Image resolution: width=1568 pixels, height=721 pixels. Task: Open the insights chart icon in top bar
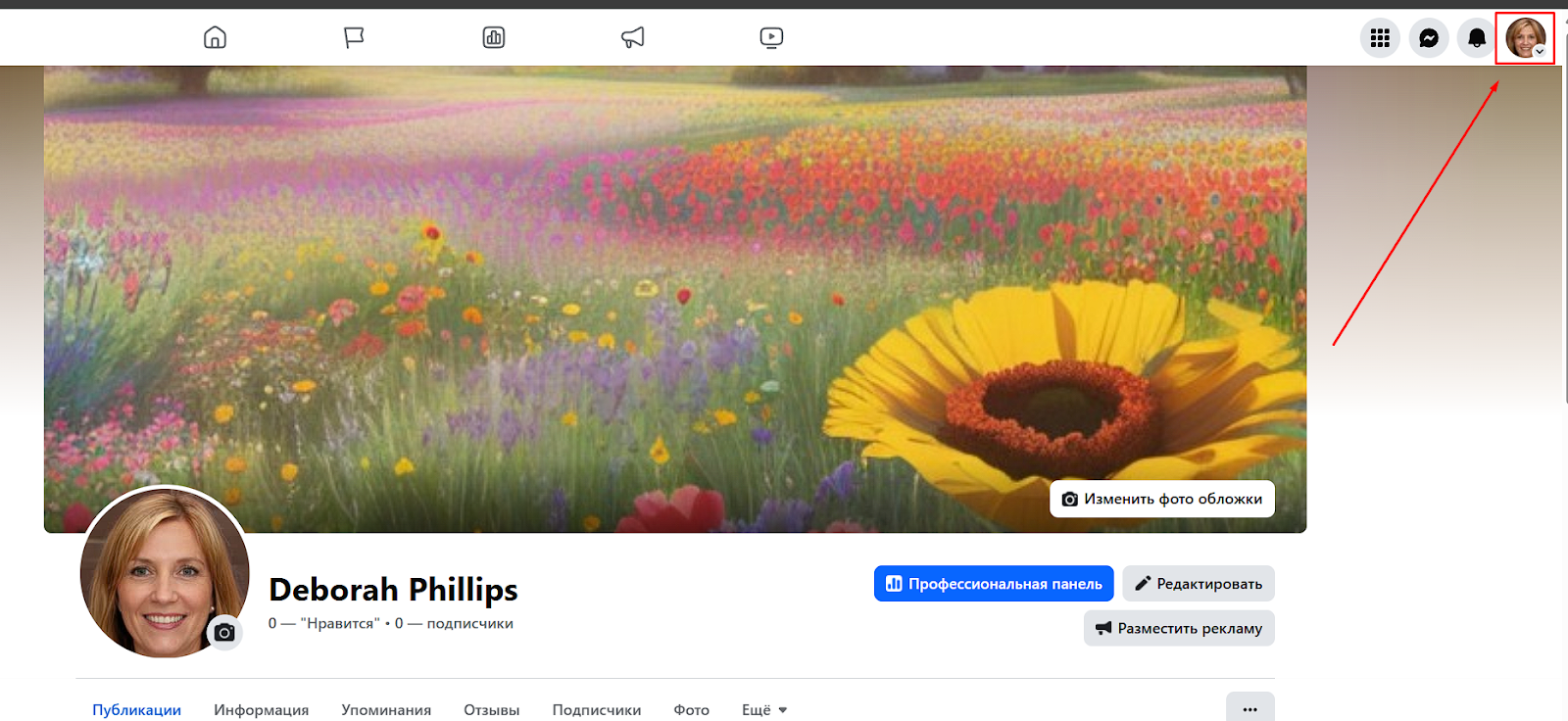(494, 38)
